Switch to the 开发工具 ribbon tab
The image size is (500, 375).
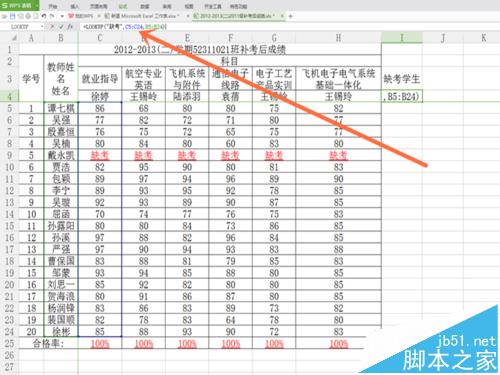213,6
